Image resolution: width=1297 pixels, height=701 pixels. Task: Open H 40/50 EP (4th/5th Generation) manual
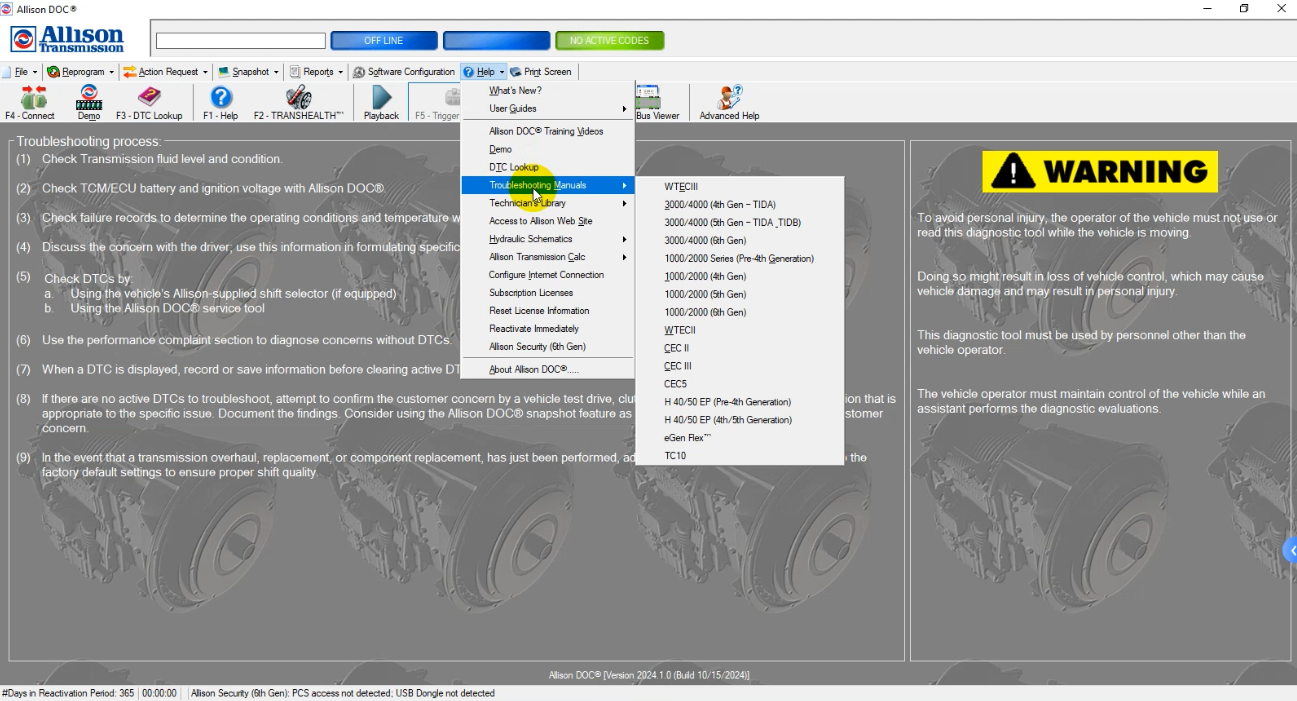coord(740,420)
